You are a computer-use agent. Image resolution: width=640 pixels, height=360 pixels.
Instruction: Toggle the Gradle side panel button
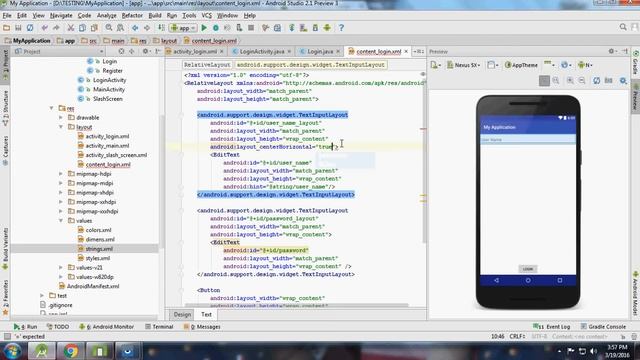[x=635, y=63]
